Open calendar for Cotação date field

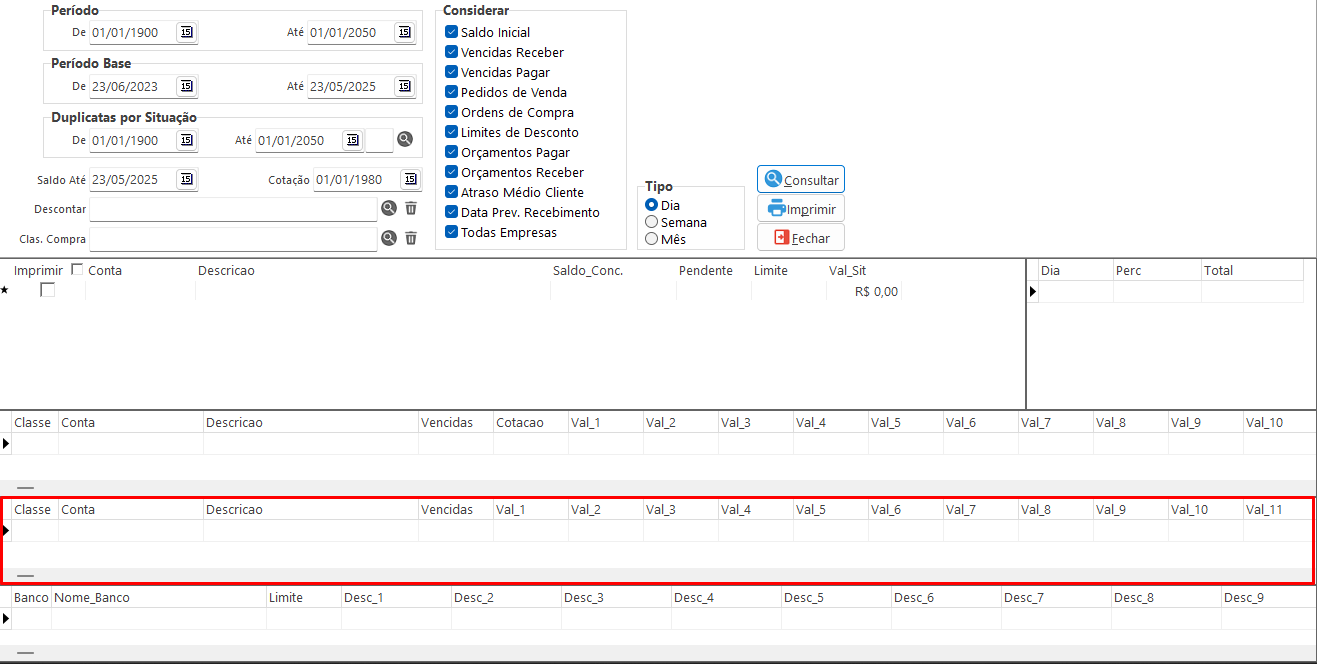tap(410, 180)
